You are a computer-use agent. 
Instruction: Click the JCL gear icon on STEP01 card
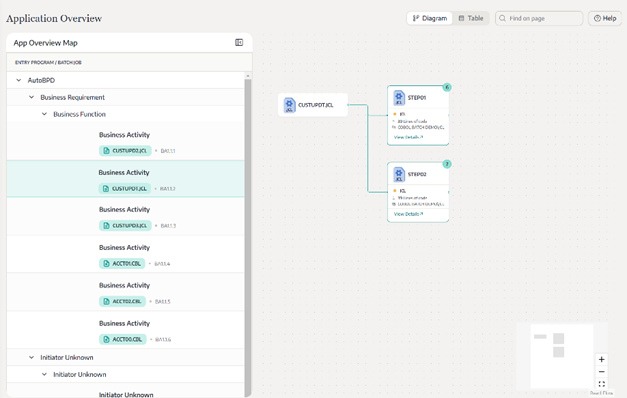(399, 98)
